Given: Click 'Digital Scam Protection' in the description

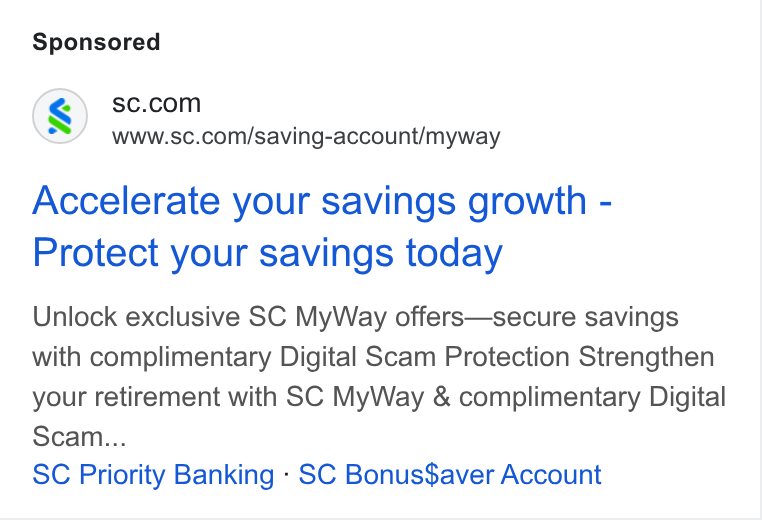Looking at the screenshot, I should click(x=425, y=357).
